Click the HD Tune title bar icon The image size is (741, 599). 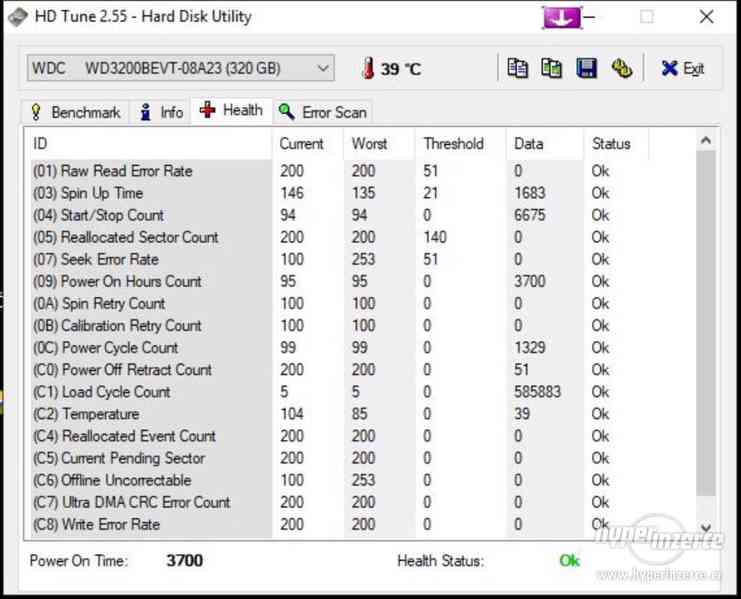click(x=17, y=17)
